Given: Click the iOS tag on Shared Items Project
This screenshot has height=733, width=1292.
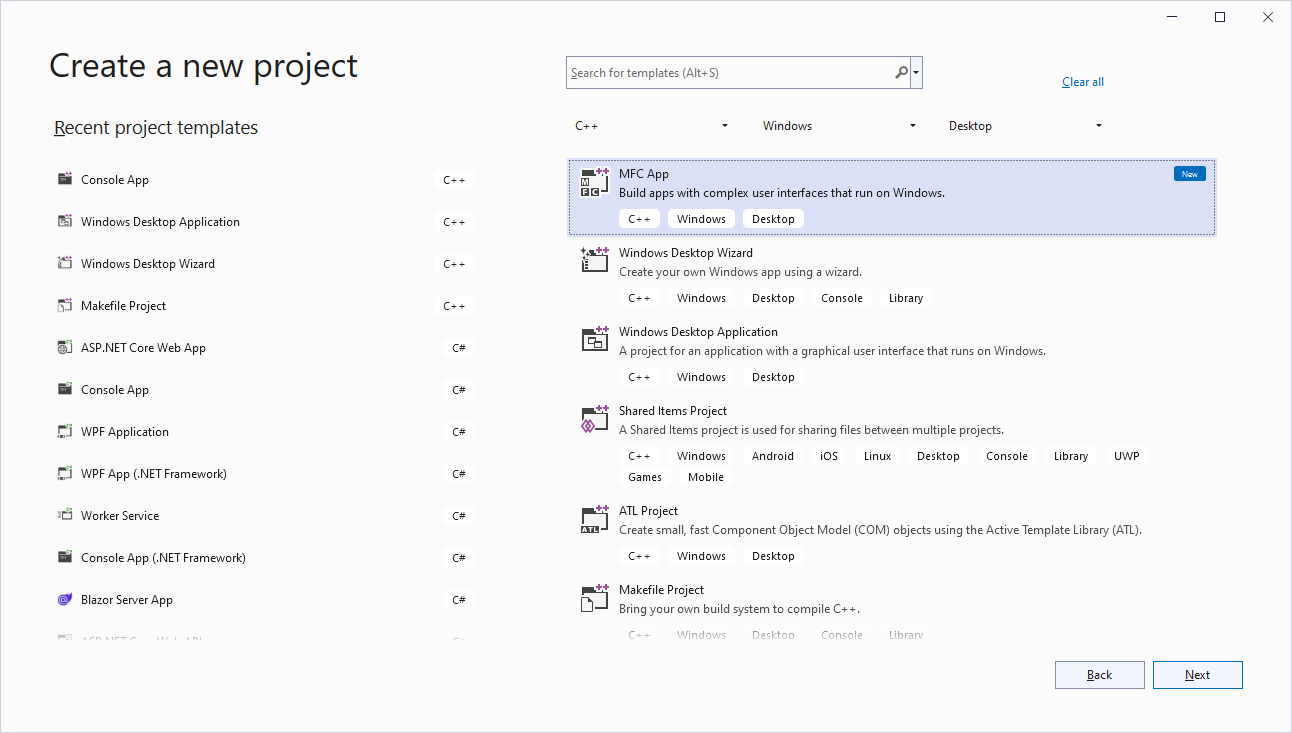Looking at the screenshot, I should (x=829, y=456).
